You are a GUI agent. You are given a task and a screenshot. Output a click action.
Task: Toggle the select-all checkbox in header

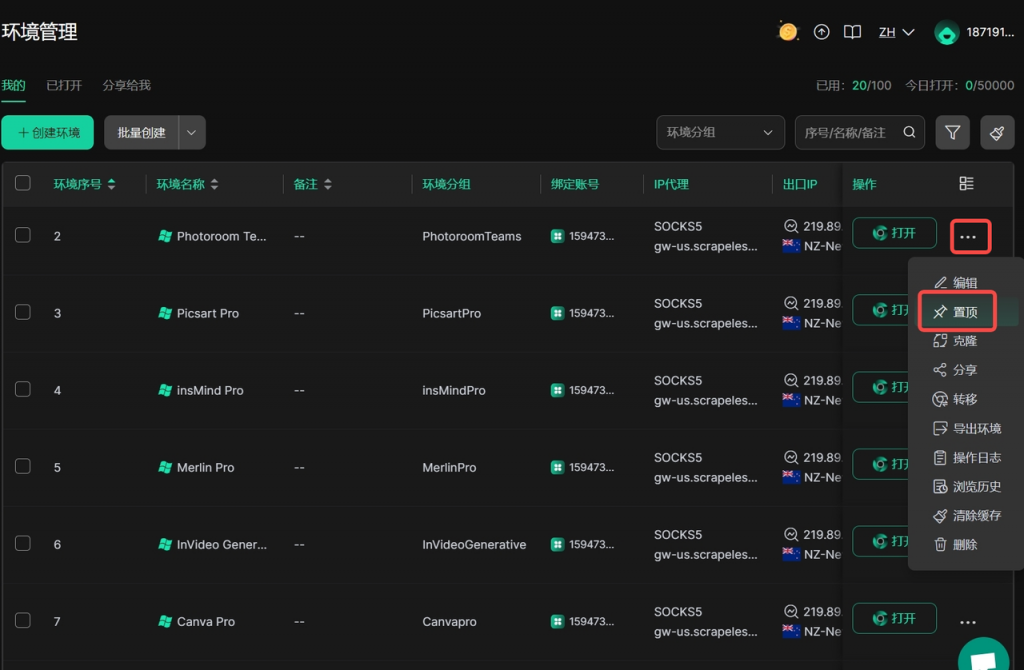[23, 183]
